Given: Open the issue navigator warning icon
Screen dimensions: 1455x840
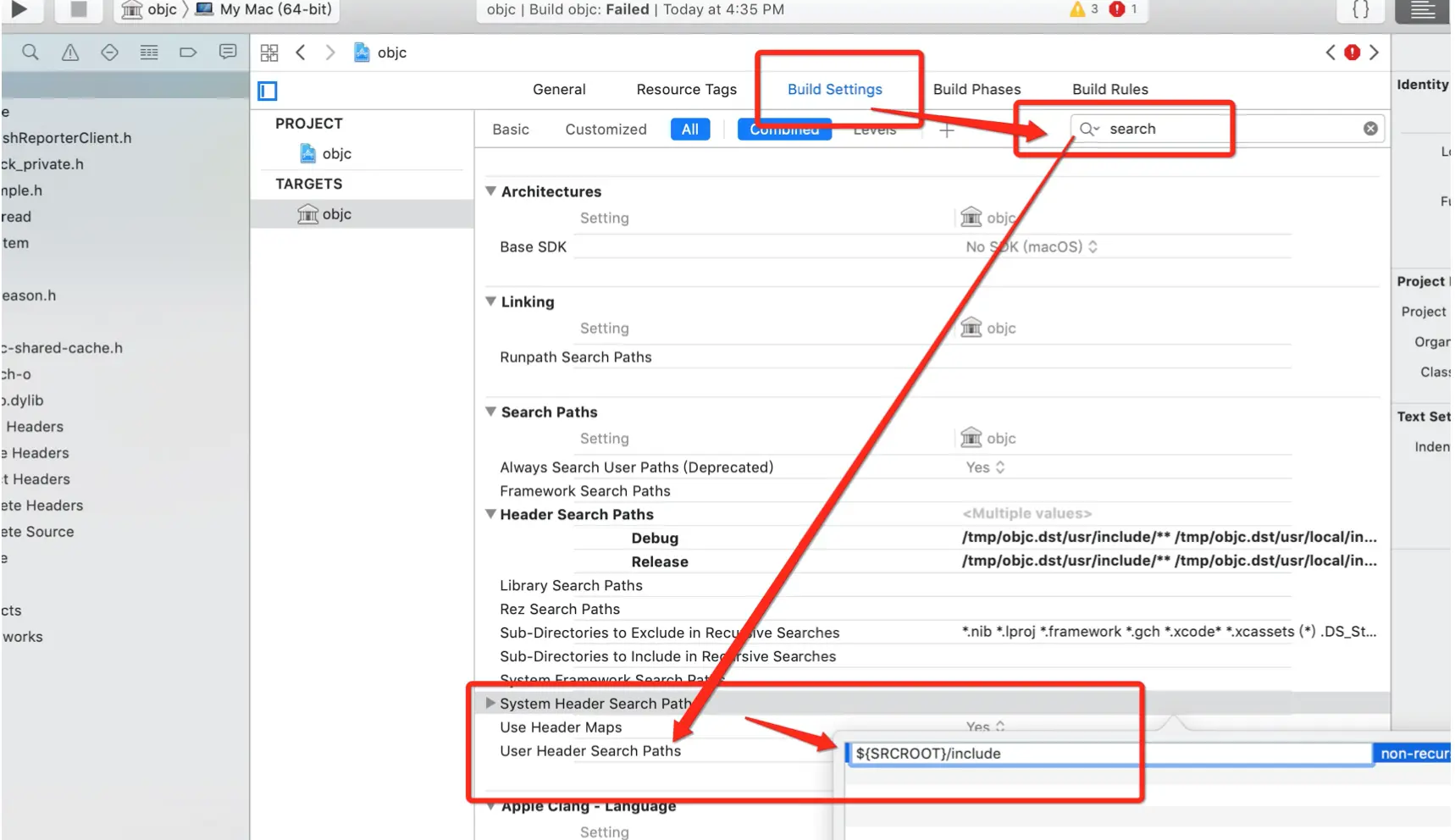Looking at the screenshot, I should click(70, 52).
